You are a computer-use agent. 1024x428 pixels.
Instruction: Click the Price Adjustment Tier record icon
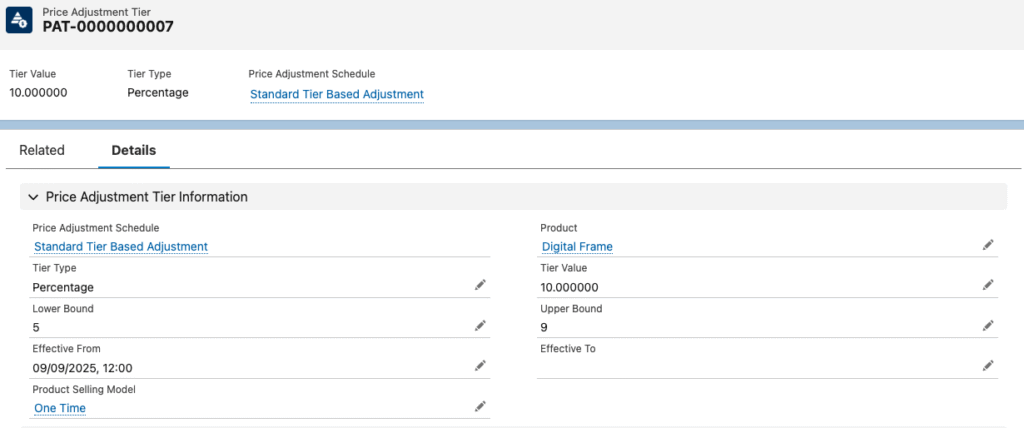point(20,20)
